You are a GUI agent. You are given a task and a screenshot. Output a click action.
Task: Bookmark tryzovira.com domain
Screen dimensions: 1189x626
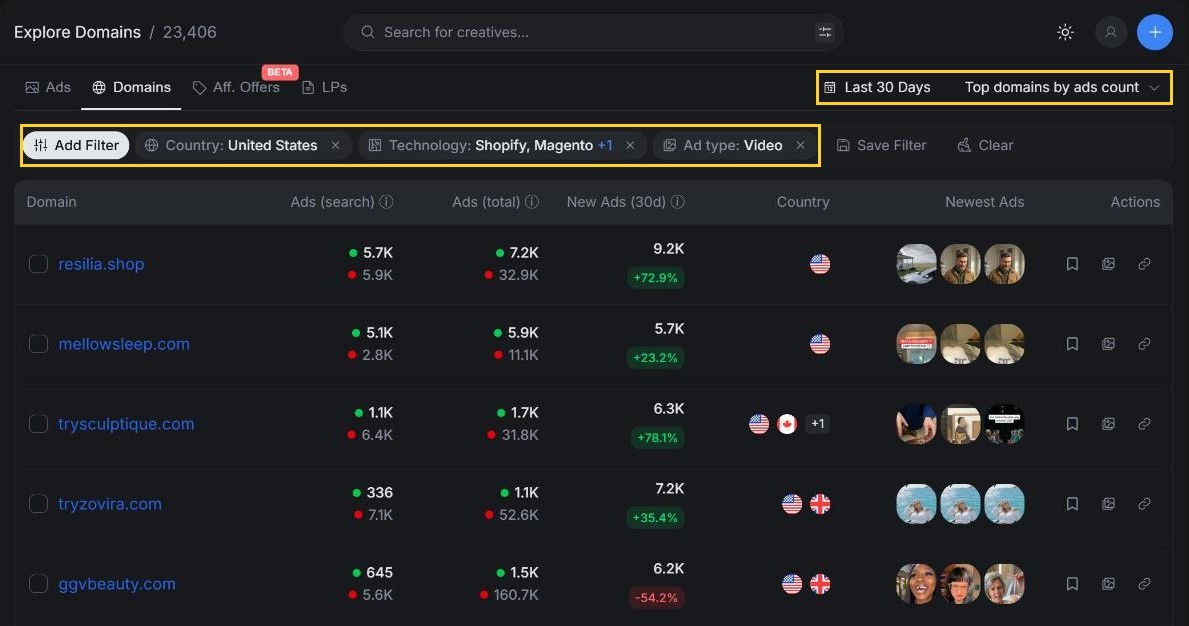[1072, 504]
